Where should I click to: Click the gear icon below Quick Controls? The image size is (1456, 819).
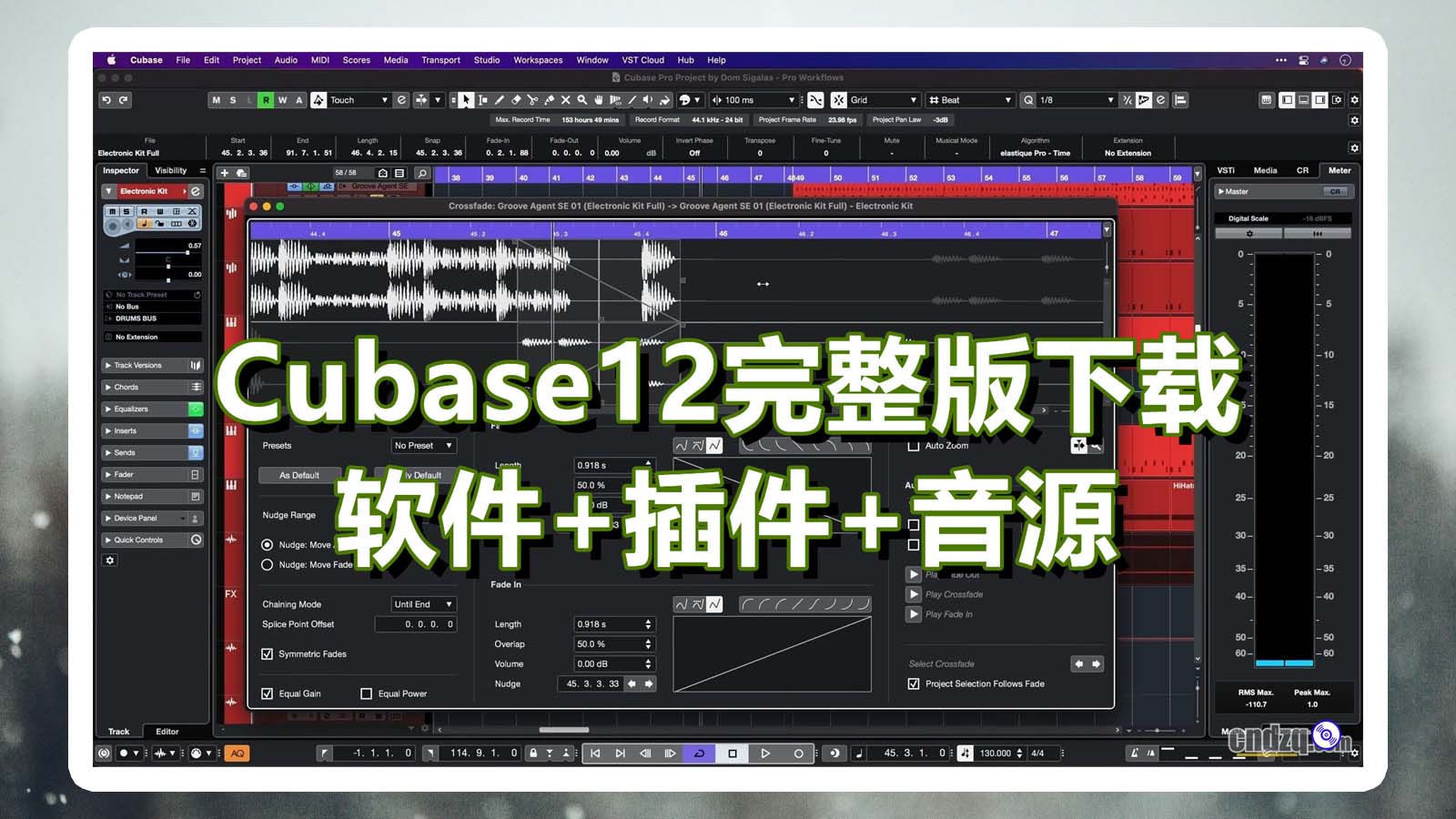pyautogui.click(x=110, y=561)
